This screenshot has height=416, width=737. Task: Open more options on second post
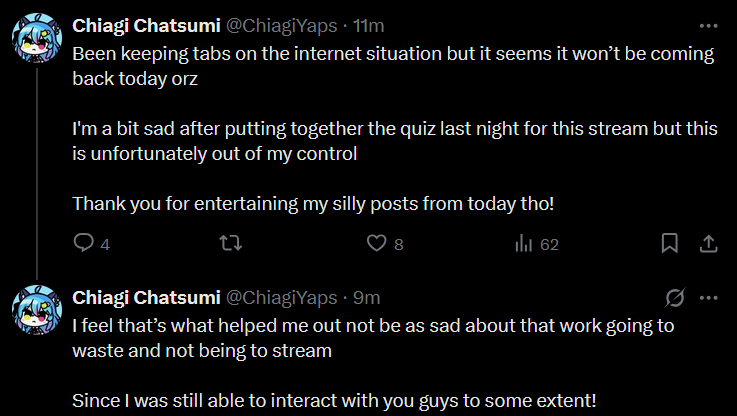pos(708,297)
